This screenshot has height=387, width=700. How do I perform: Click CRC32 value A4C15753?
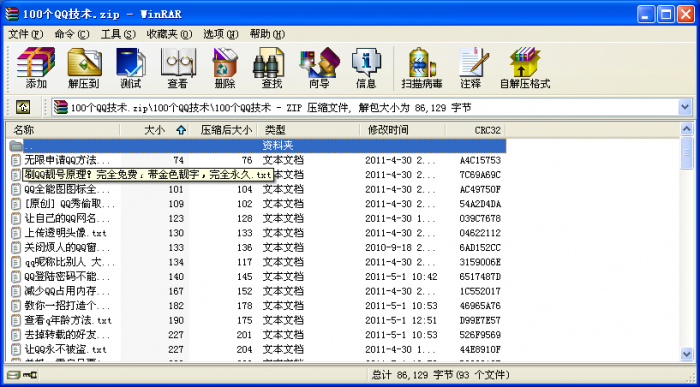pyautogui.click(x=480, y=160)
